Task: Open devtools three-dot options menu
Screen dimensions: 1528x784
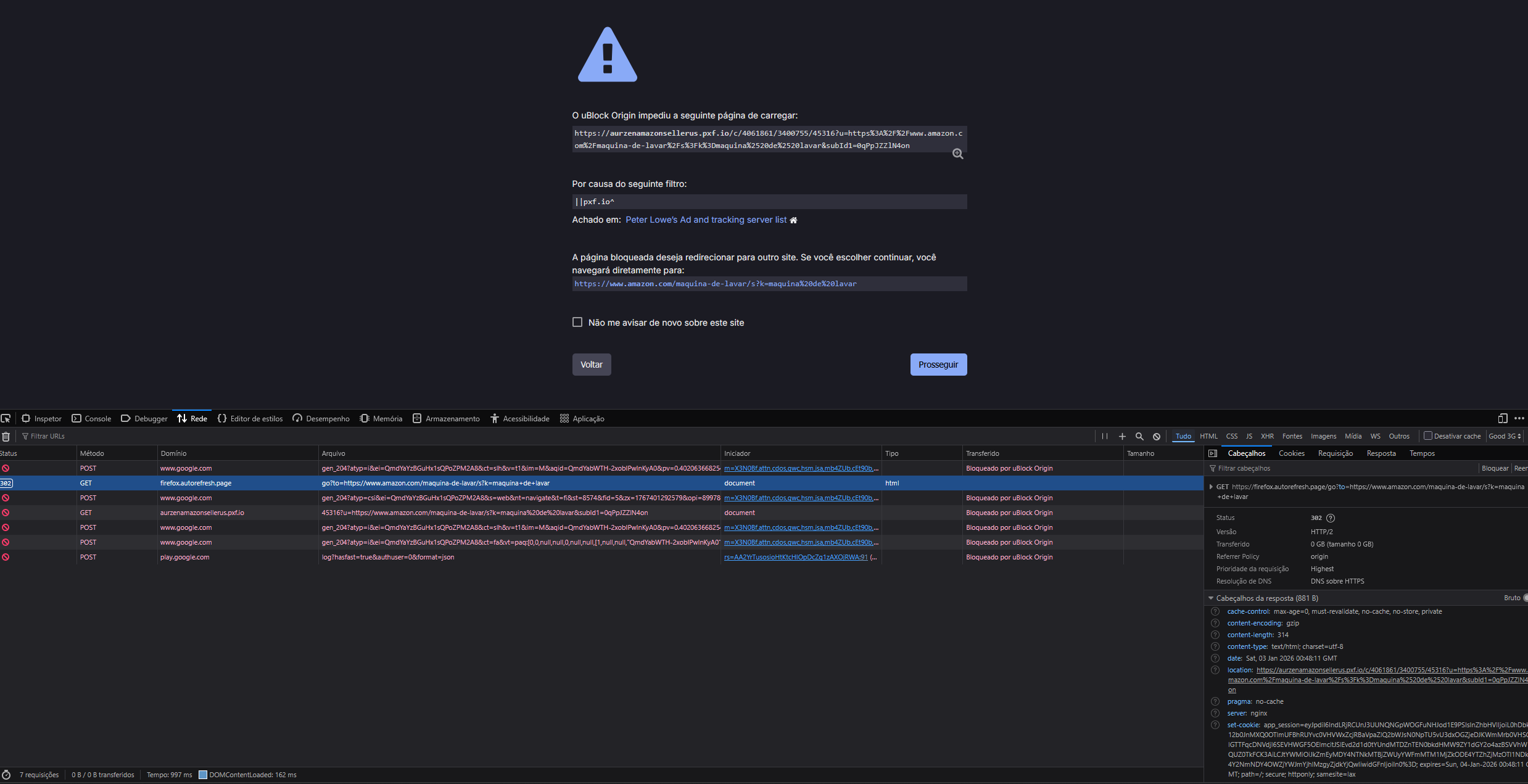Action: tap(1519, 418)
